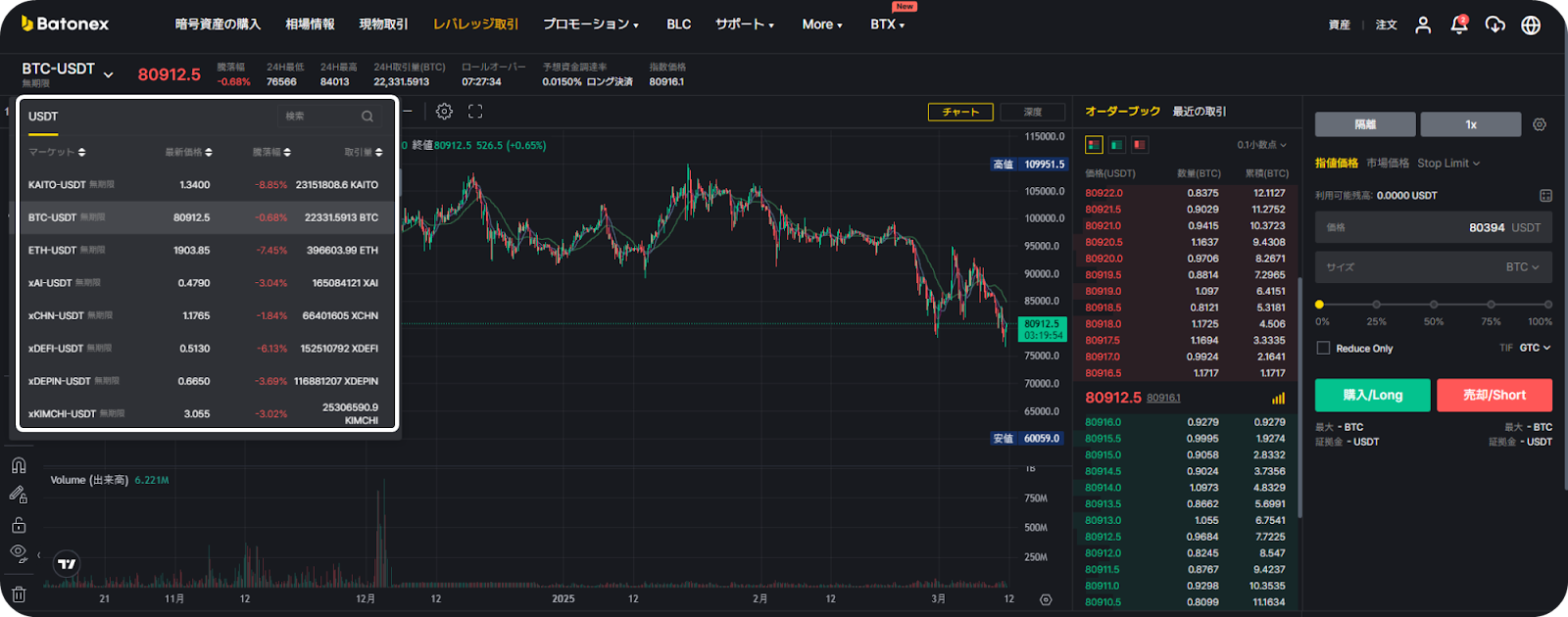Sort list by 騰落幅 column
This screenshot has height=617, width=1568.
point(271,152)
